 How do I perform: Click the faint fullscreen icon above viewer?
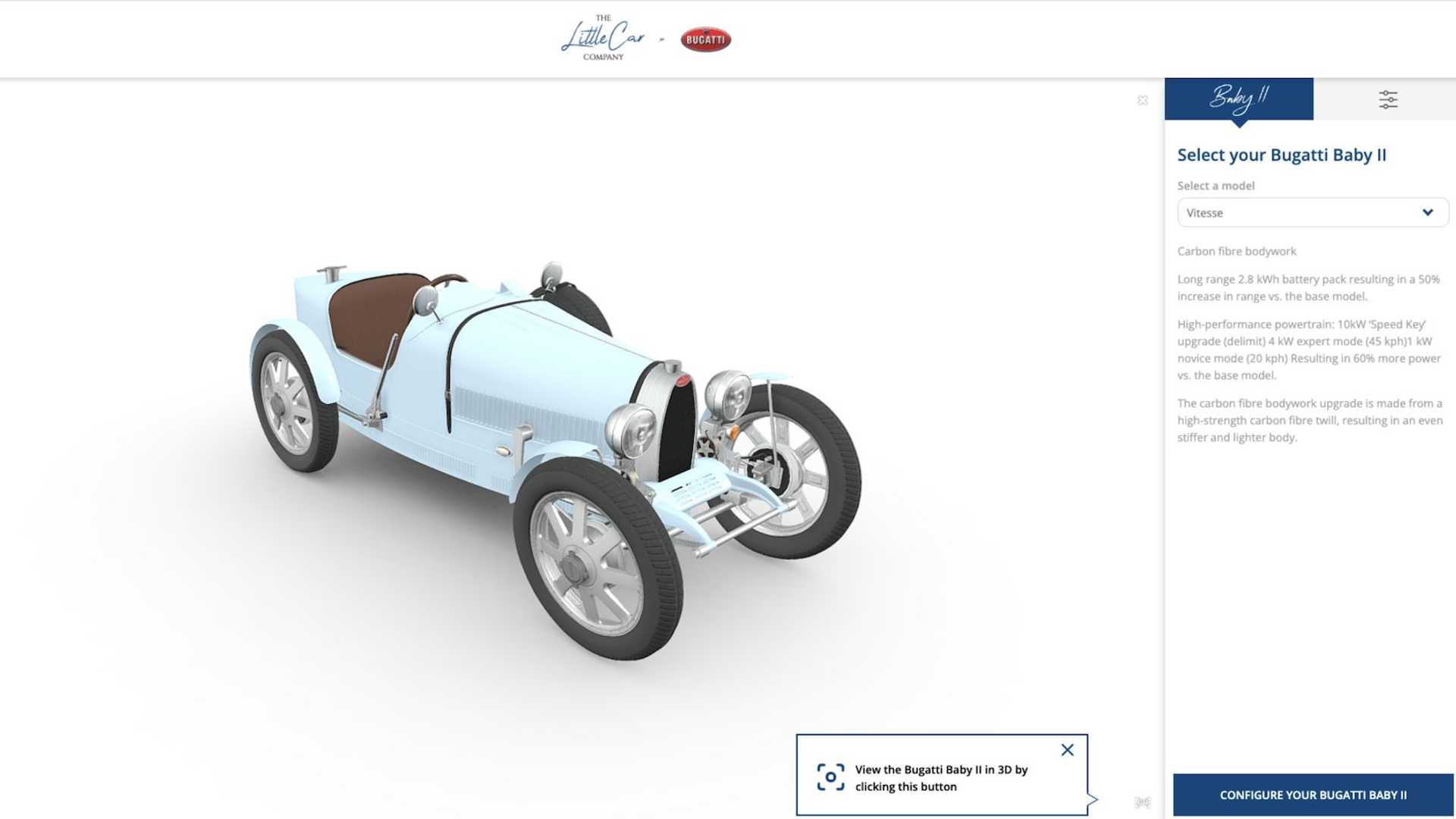tap(1142, 100)
